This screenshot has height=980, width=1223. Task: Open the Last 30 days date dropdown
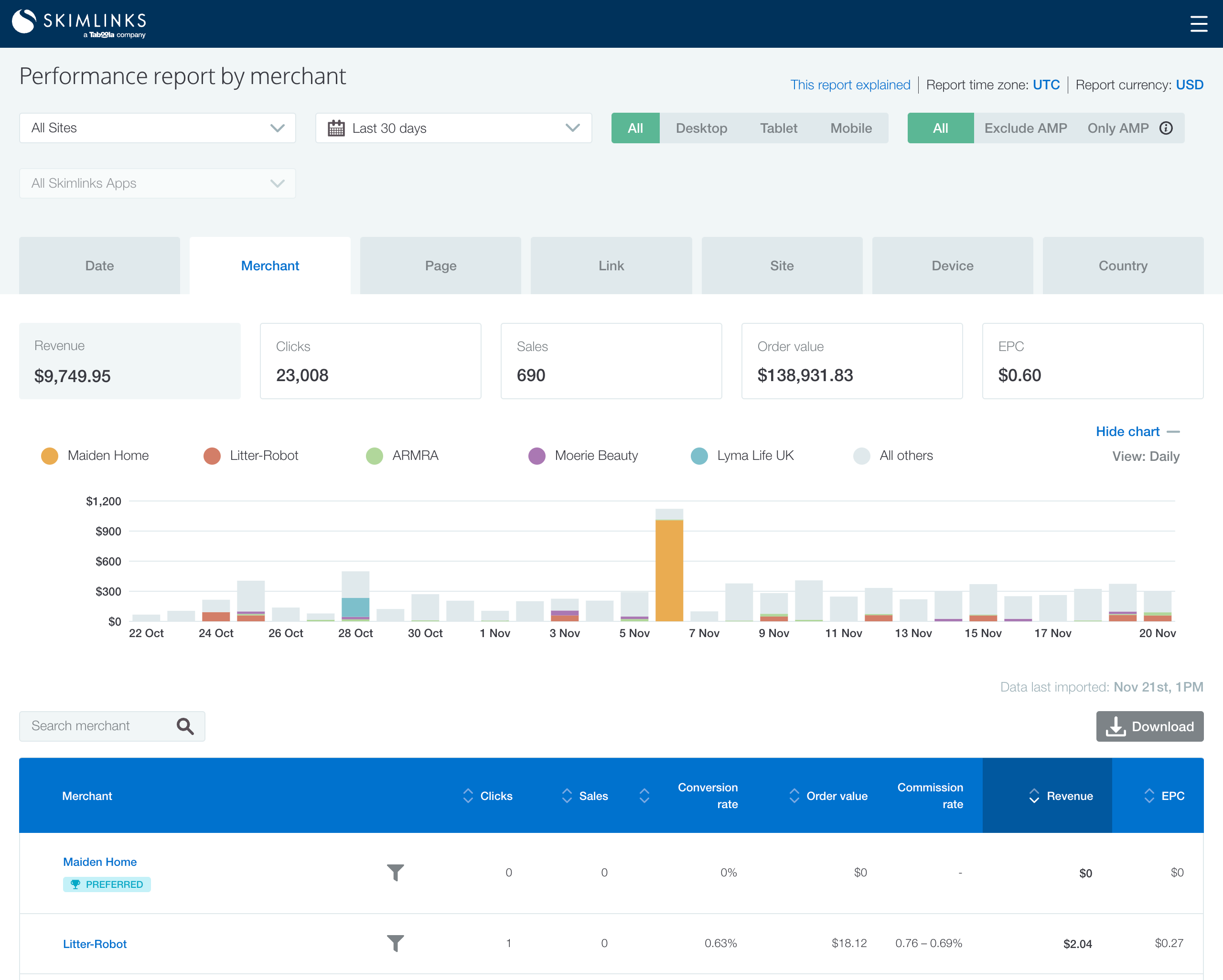point(454,128)
